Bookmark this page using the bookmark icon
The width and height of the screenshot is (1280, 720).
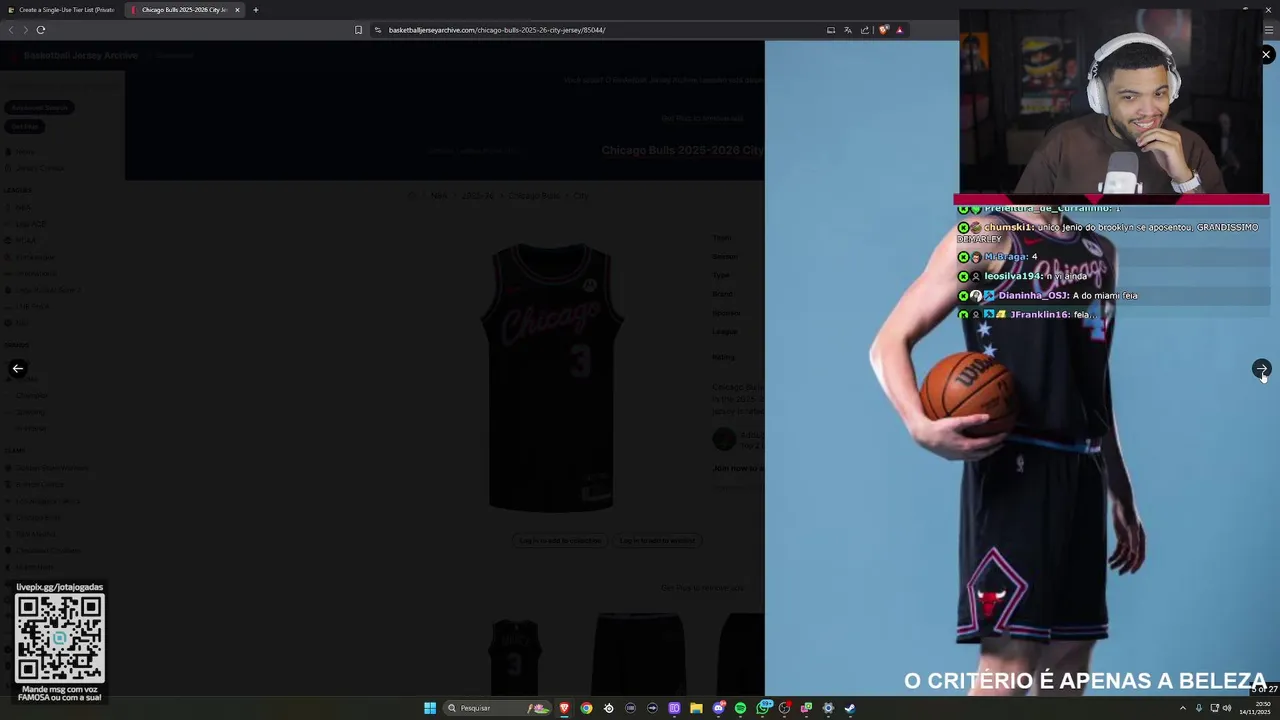point(358,30)
